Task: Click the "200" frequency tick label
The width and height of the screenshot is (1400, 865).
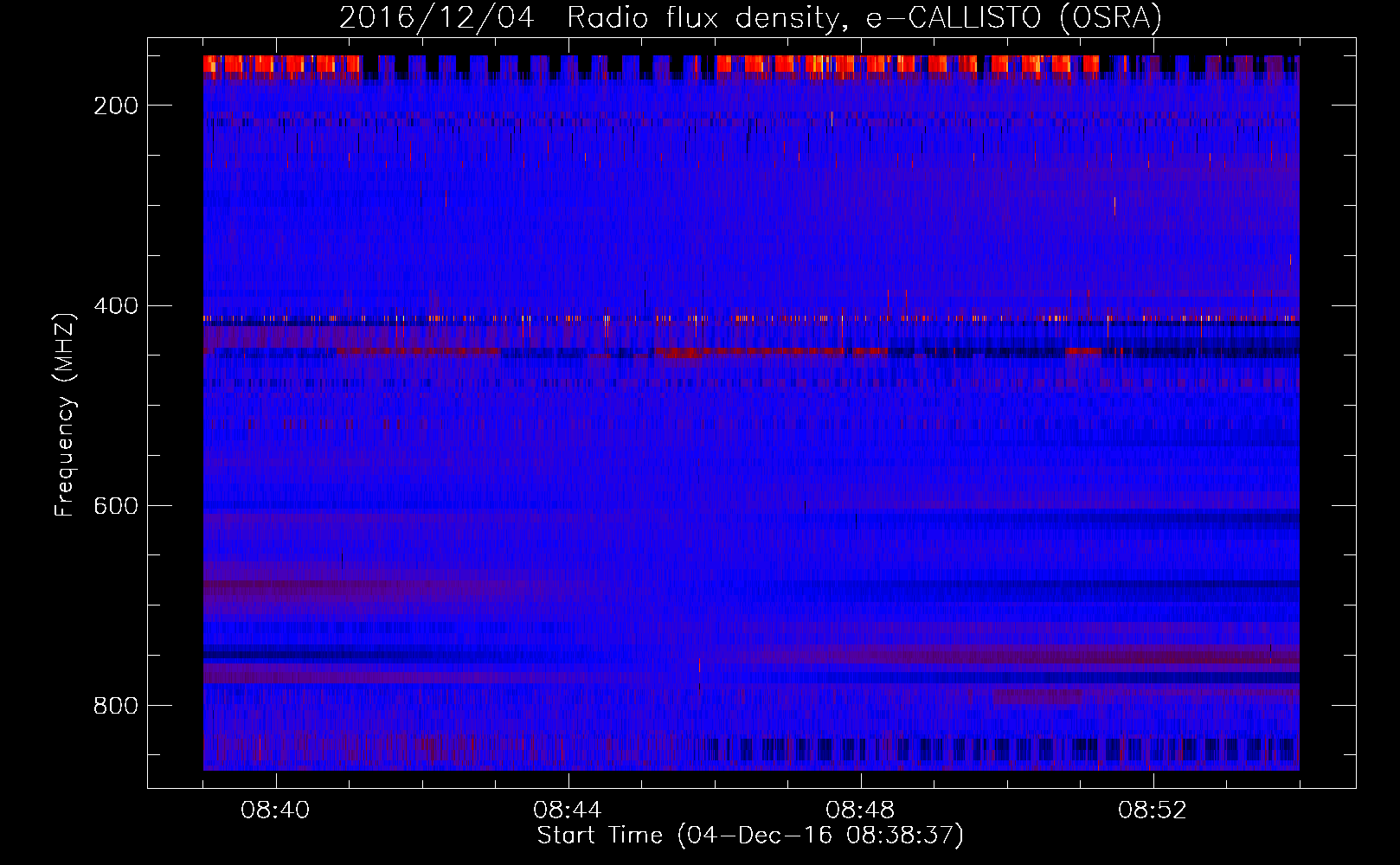Action: (116, 106)
